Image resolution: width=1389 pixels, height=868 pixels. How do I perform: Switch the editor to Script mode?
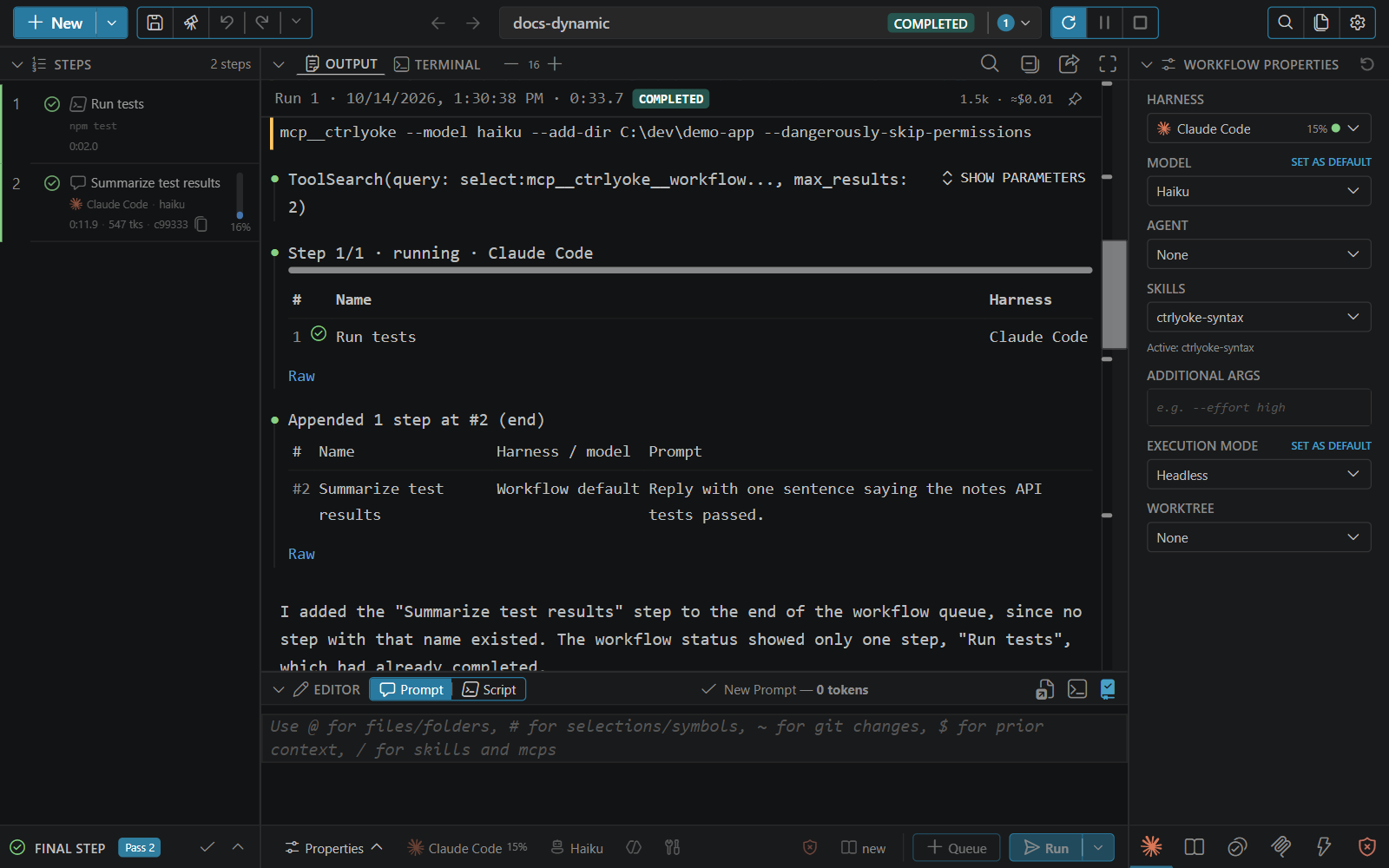[489, 689]
